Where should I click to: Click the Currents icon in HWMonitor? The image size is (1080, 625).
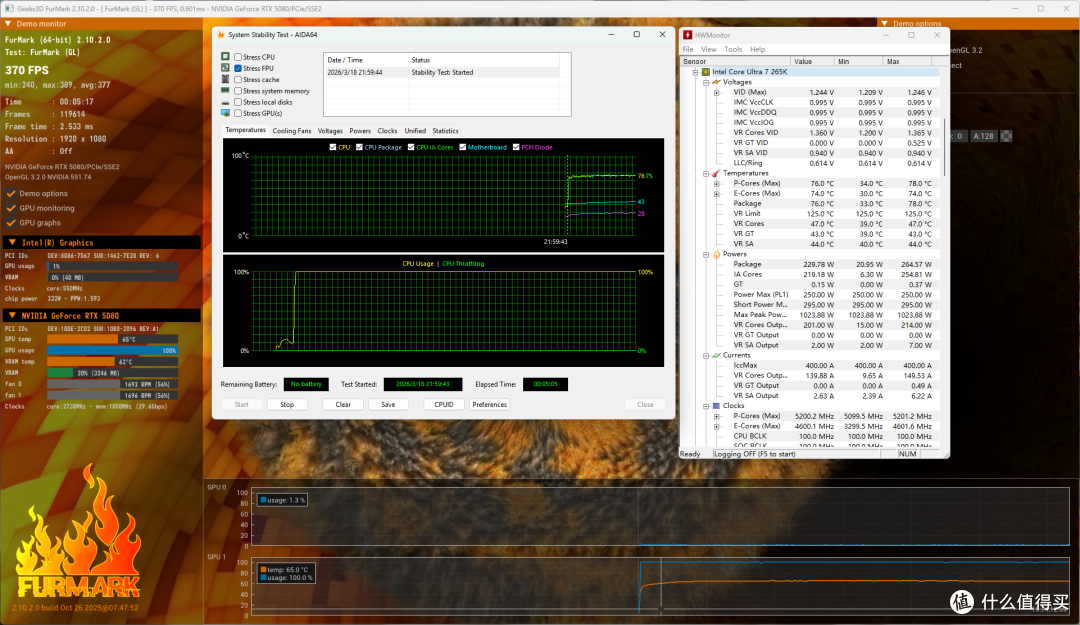coord(716,356)
